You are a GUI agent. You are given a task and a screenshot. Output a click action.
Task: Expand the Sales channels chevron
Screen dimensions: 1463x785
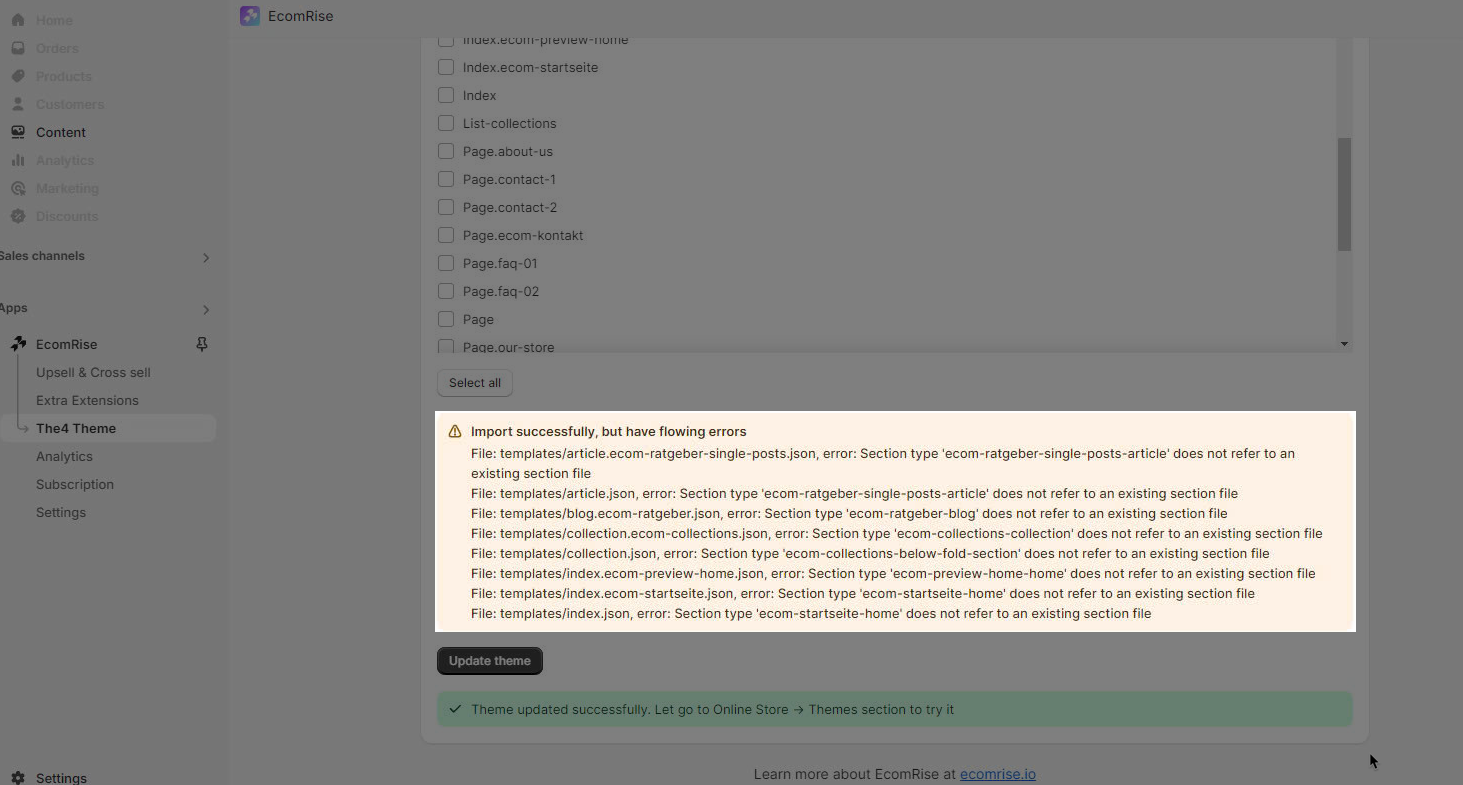(x=206, y=257)
